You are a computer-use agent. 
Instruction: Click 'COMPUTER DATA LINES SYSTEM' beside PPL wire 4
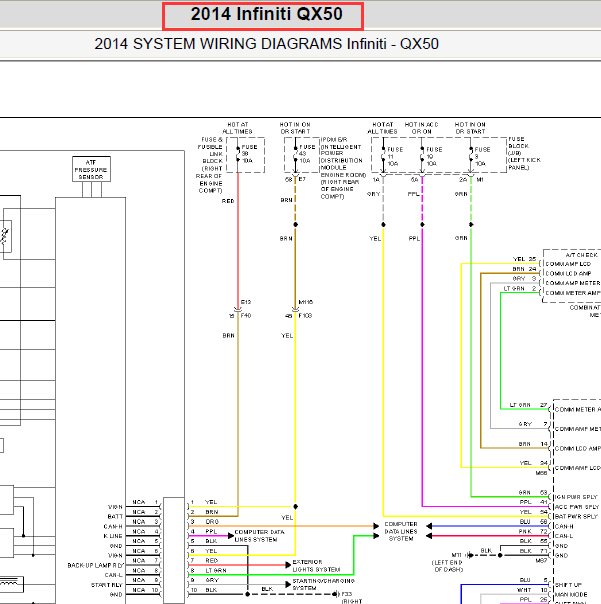pos(259,536)
